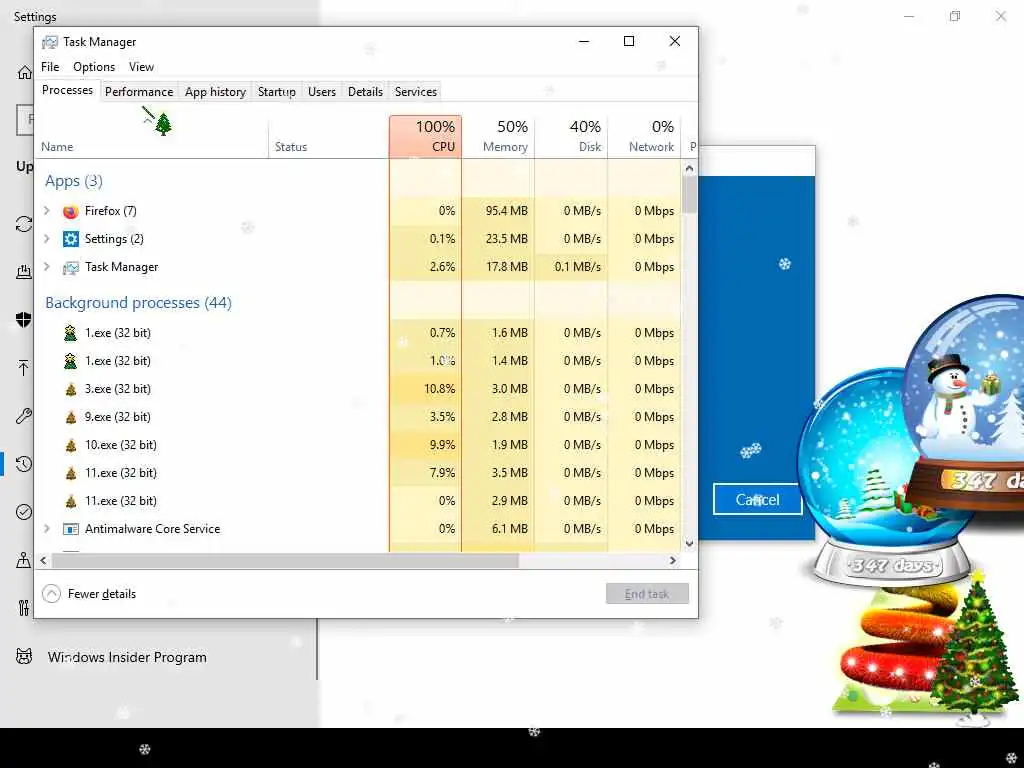Open the Options menu in Task Manager
Viewport: 1024px width, 768px height.
coord(94,67)
